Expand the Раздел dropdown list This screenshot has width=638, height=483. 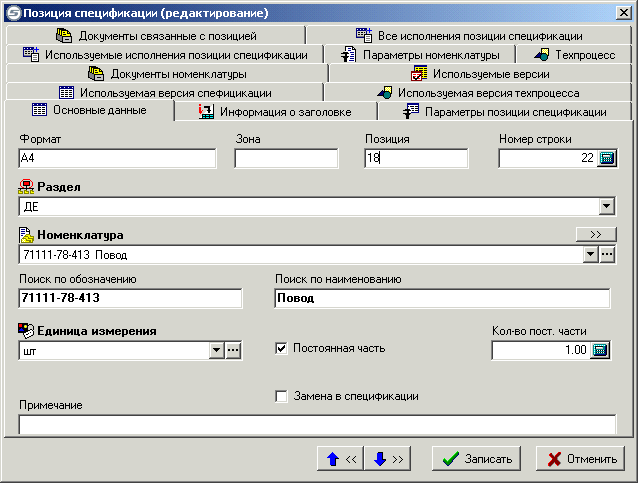point(607,206)
